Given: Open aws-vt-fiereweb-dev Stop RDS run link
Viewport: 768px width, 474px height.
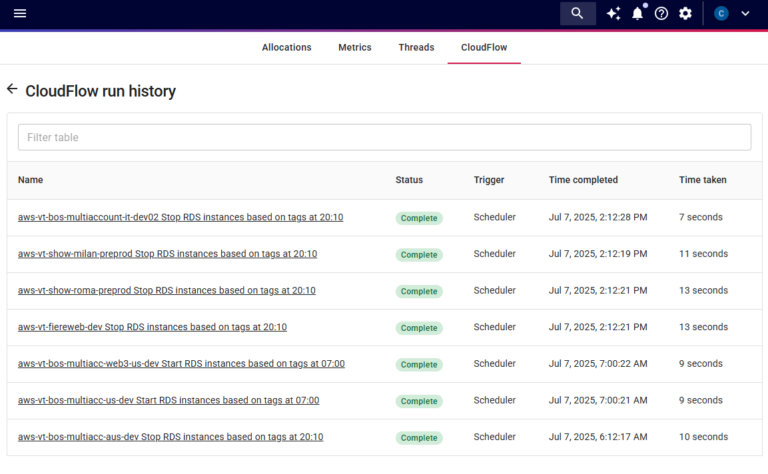Looking at the screenshot, I should [x=152, y=327].
